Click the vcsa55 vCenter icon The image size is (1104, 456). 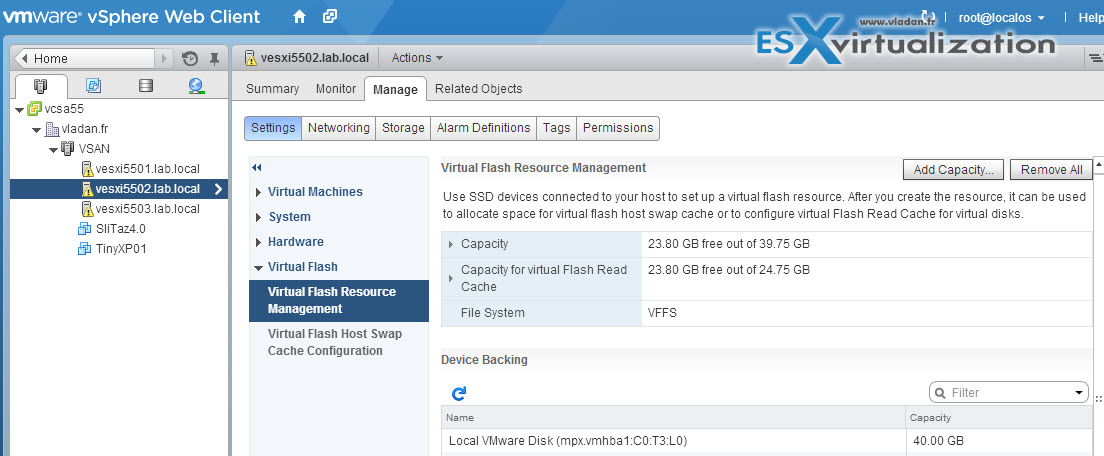point(34,109)
